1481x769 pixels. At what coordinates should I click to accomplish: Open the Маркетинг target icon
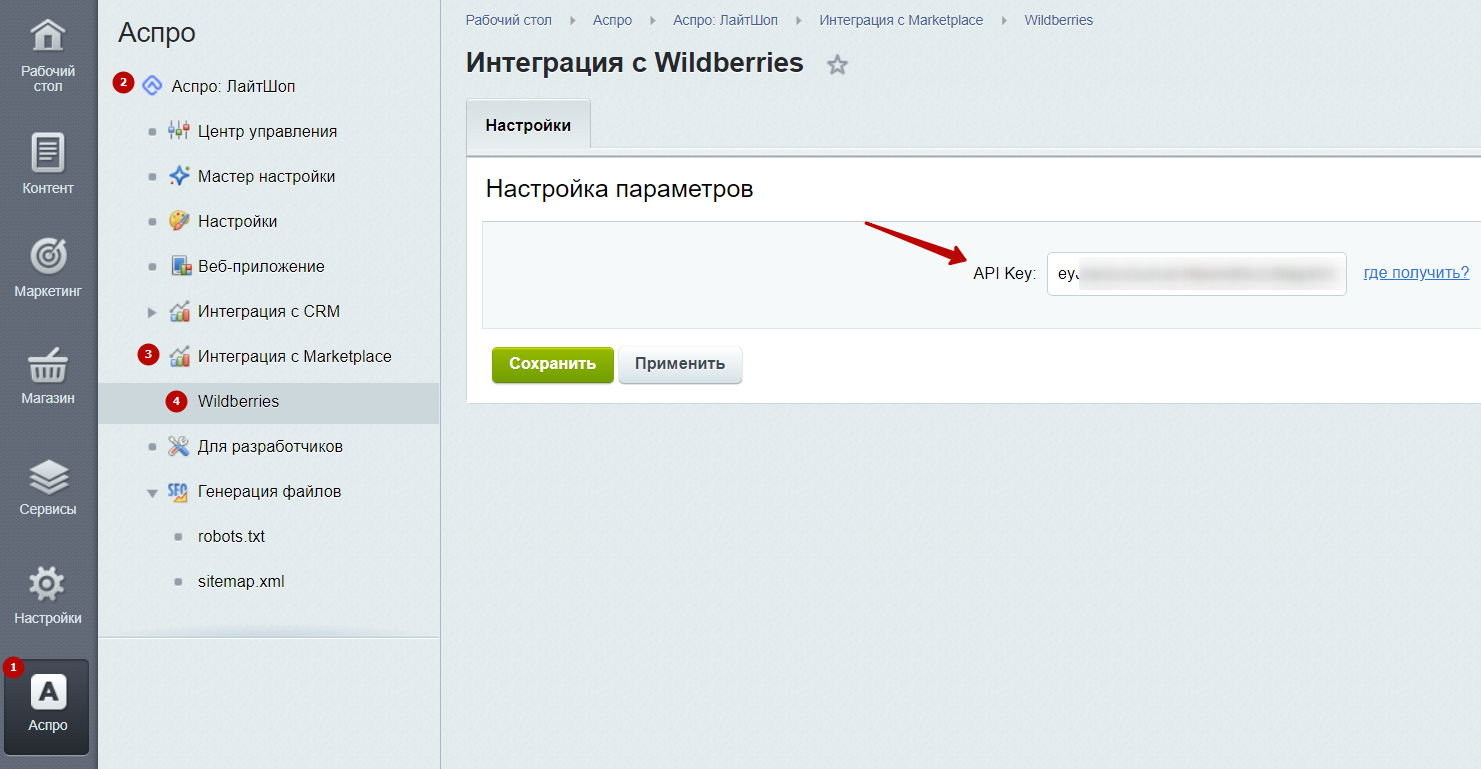point(48,256)
